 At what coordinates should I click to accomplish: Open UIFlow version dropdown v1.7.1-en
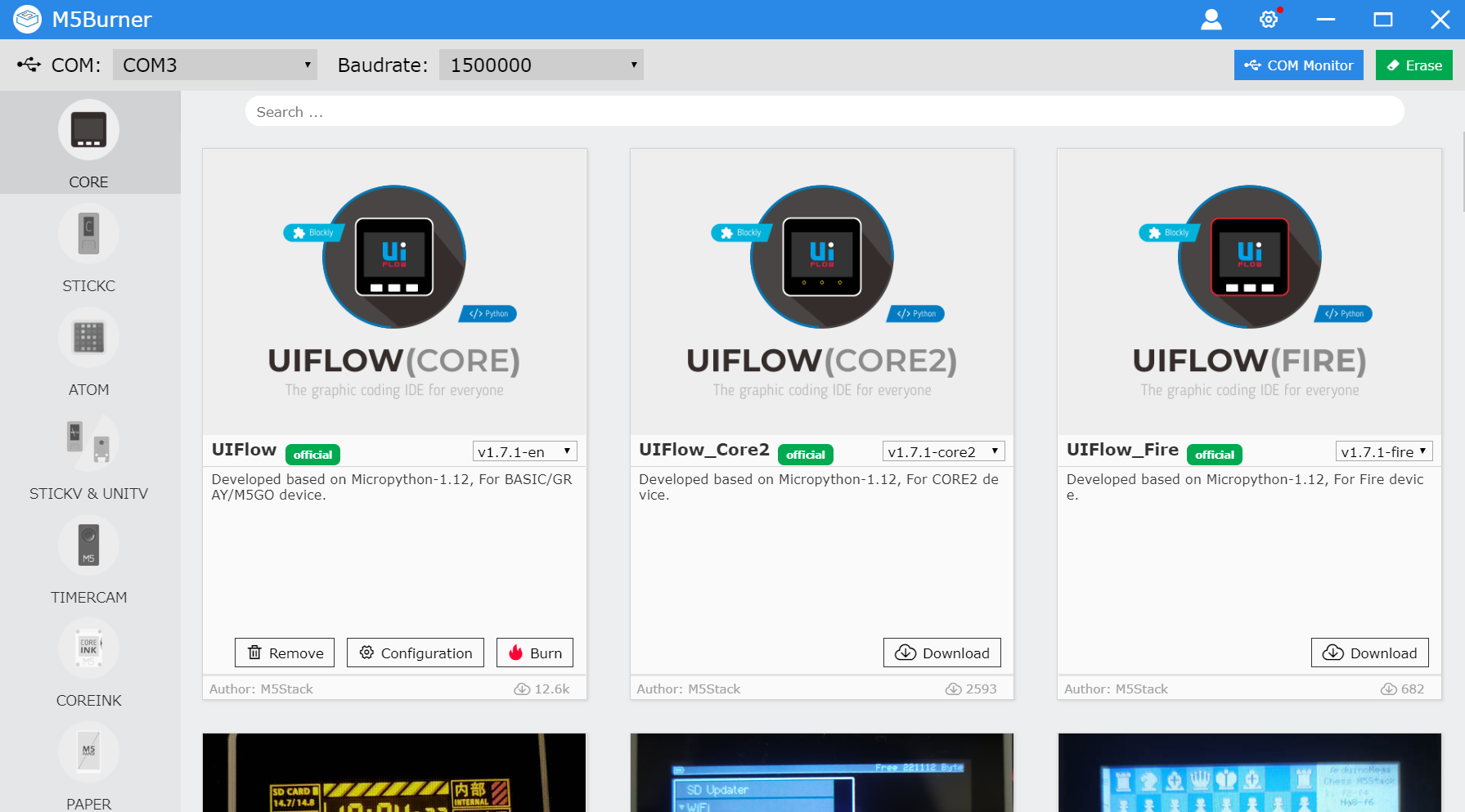pyautogui.click(x=525, y=451)
